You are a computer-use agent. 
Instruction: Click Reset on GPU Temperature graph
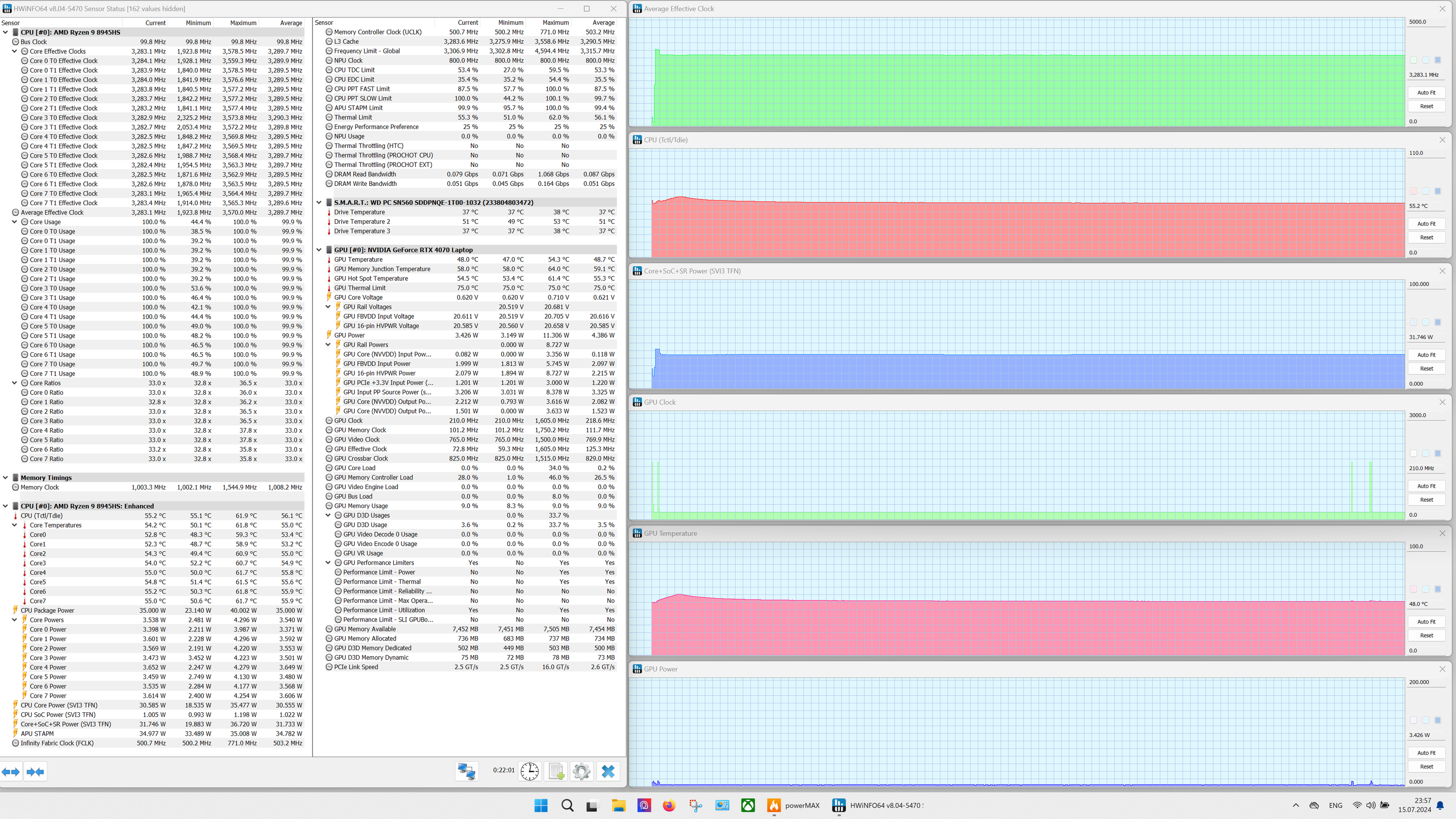[1426, 635]
